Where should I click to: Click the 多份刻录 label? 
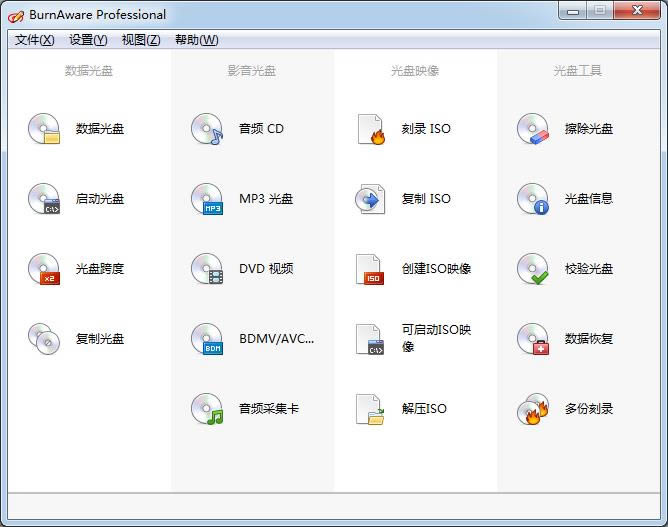[x=589, y=409]
